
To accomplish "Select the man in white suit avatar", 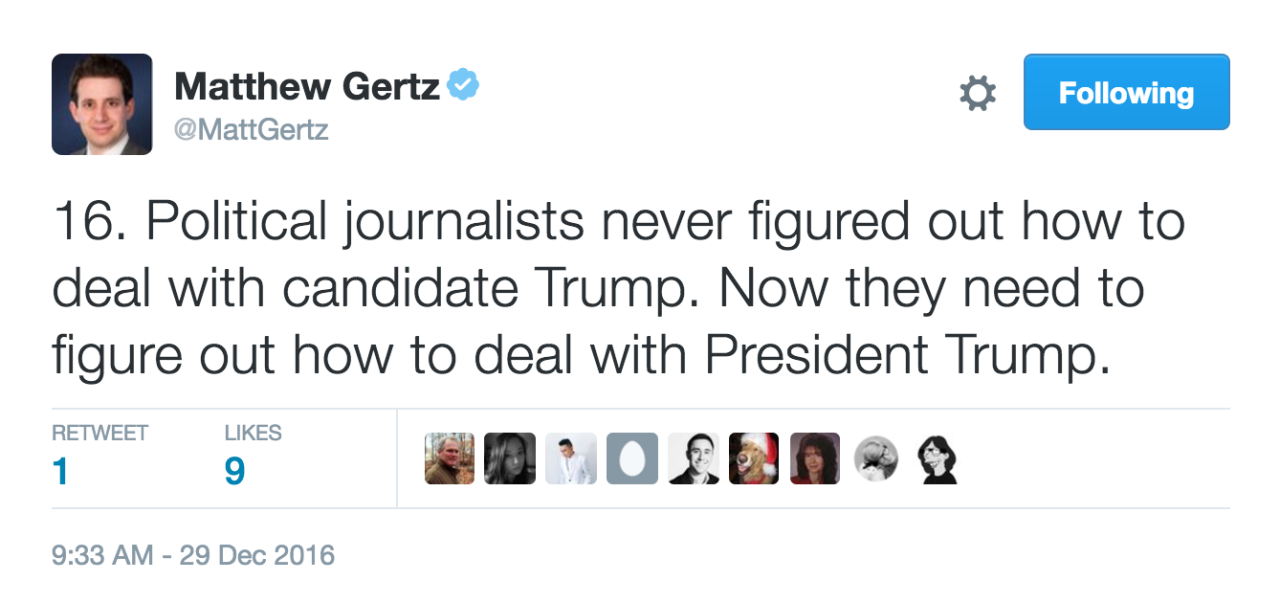I will coord(571,459).
